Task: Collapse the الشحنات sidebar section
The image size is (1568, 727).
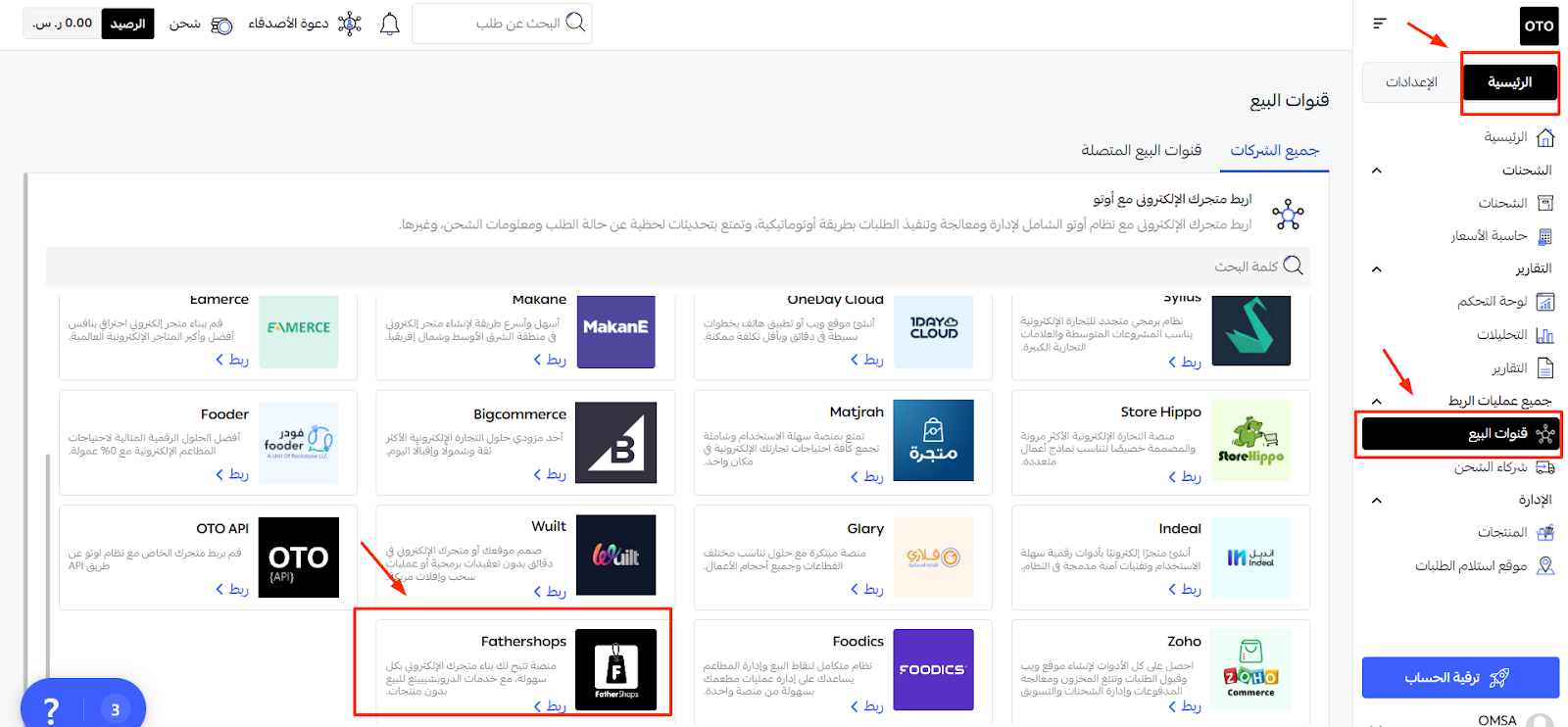Action: (x=1377, y=170)
